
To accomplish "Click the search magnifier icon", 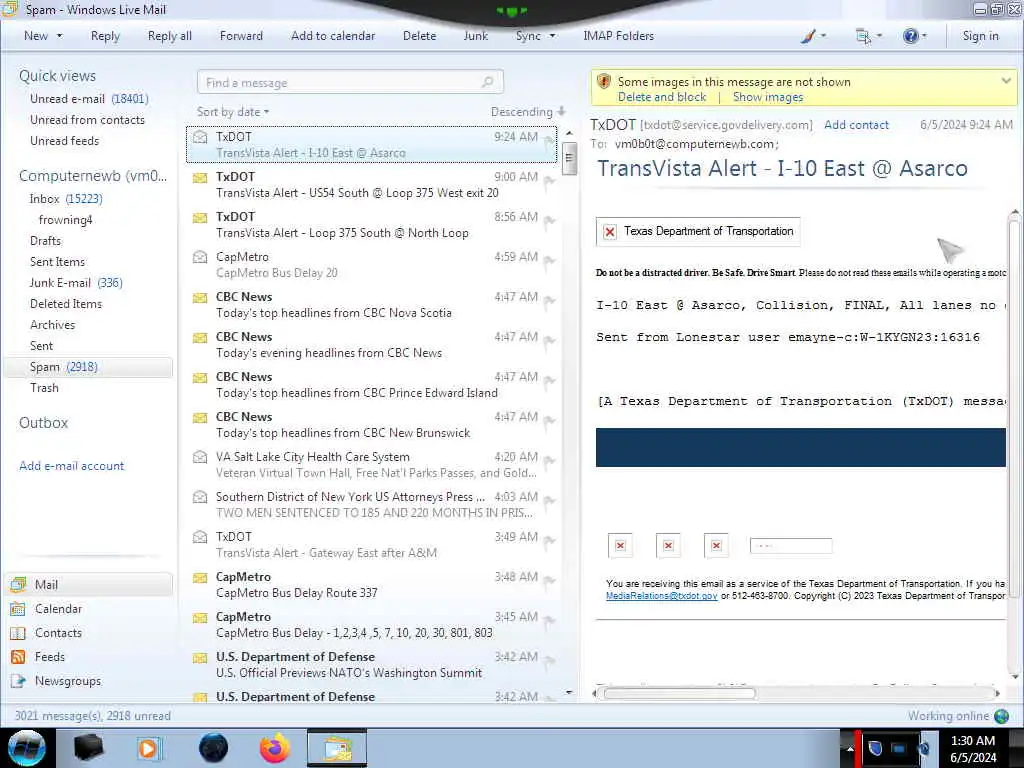I will 488,82.
